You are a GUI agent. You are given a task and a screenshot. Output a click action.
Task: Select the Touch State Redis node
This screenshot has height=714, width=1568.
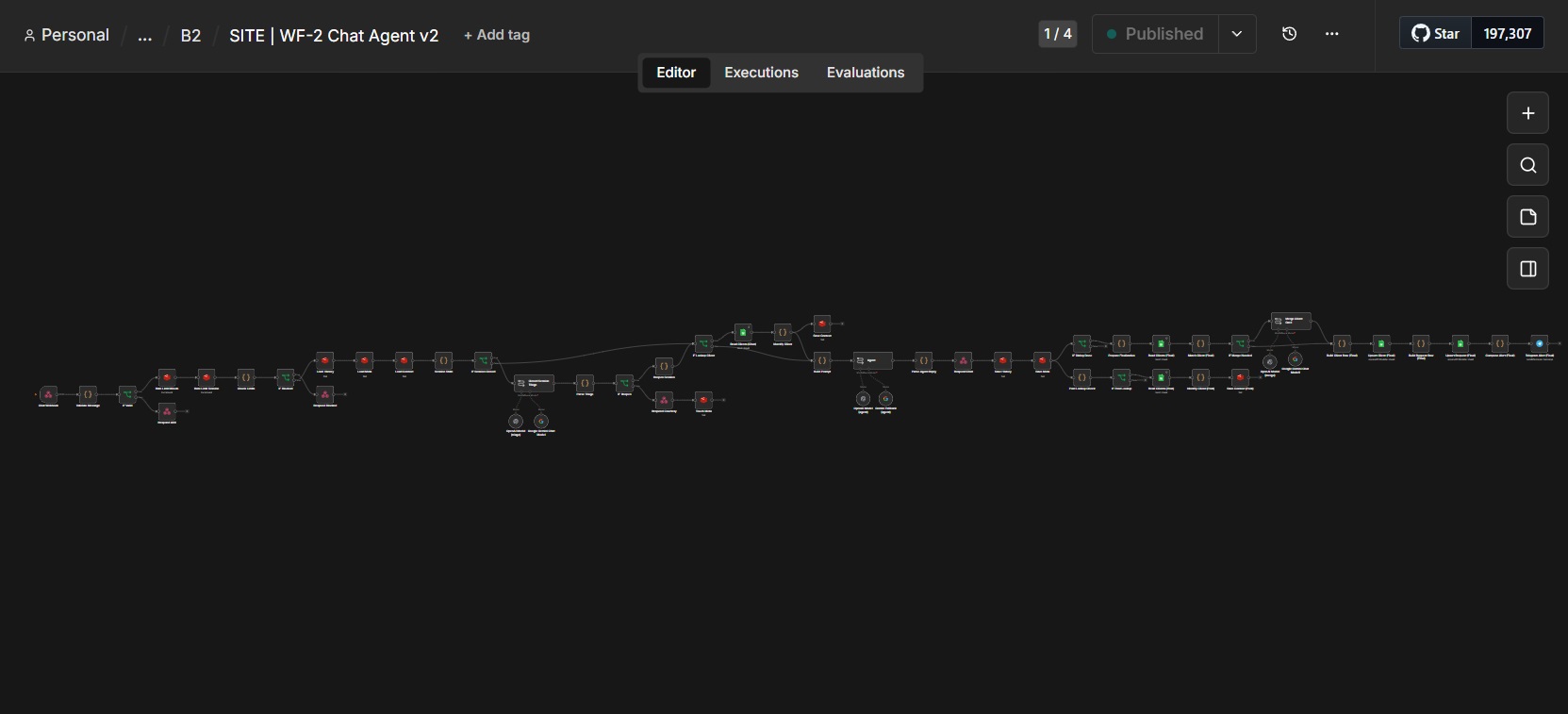click(x=703, y=400)
